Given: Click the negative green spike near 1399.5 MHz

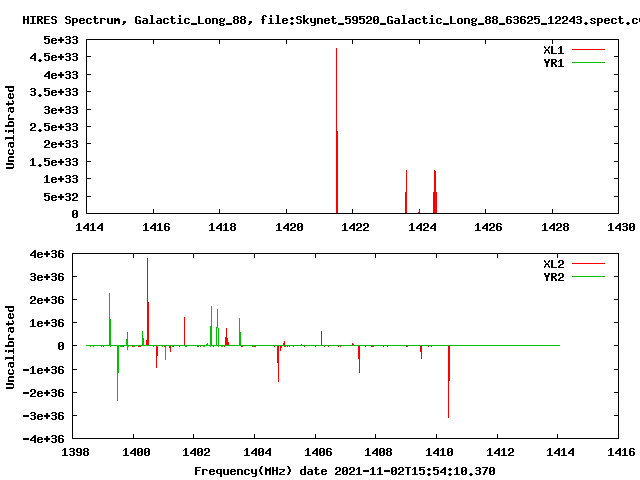Looking at the screenshot, I should [x=118, y=373].
